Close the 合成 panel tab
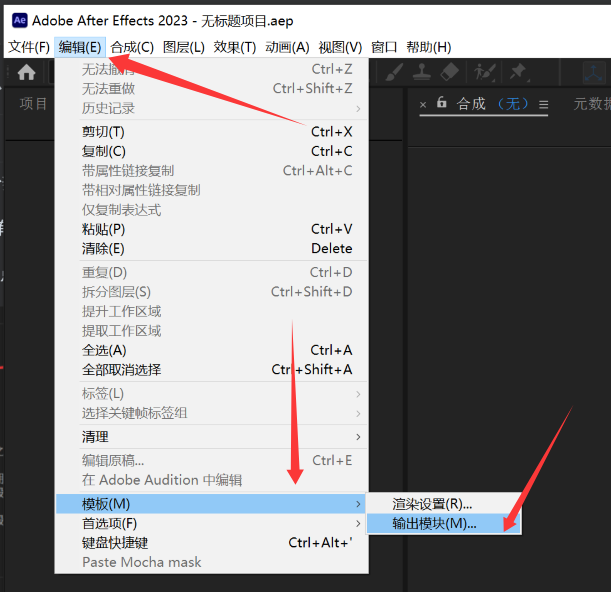The width and height of the screenshot is (611, 592). click(x=422, y=104)
